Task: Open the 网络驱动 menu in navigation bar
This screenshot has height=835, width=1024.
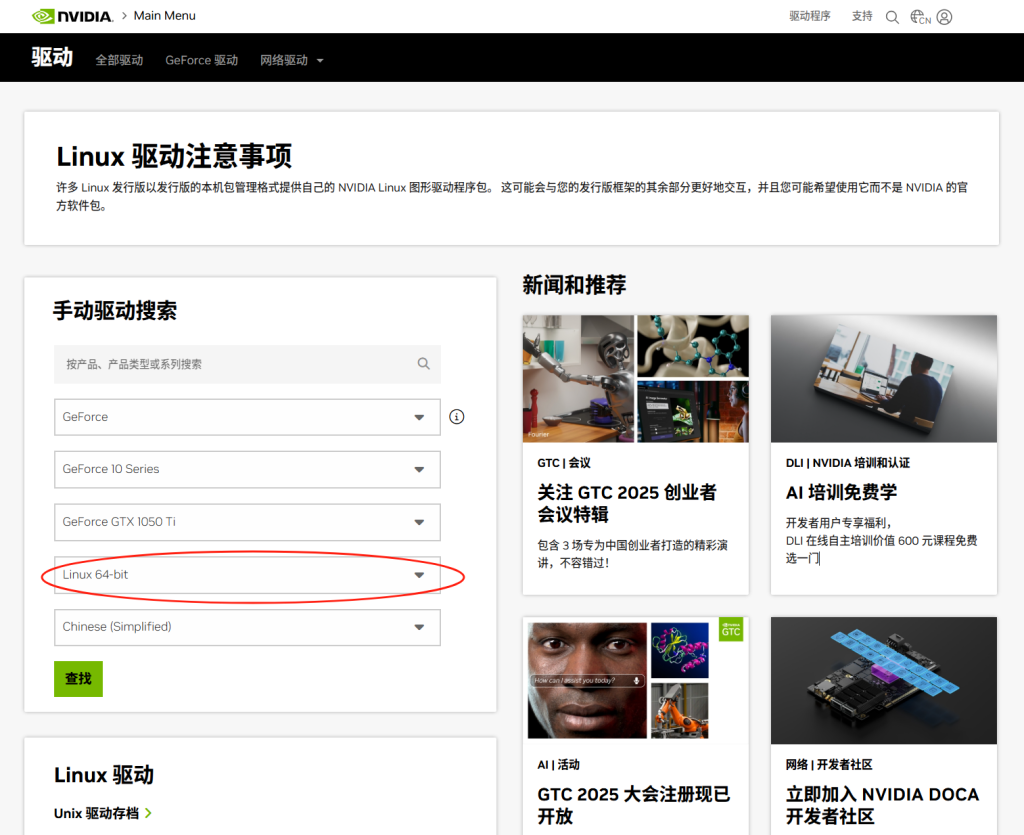Action: pos(291,60)
